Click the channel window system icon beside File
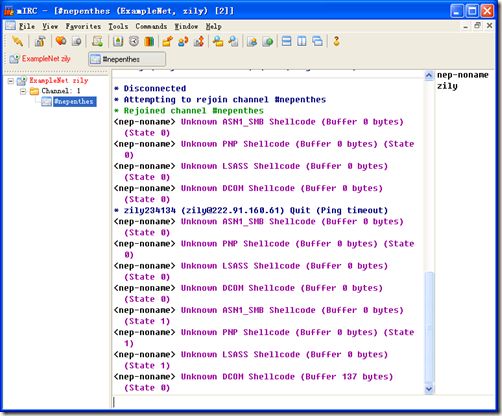The height and width of the screenshot is (416, 502). tap(10, 26)
